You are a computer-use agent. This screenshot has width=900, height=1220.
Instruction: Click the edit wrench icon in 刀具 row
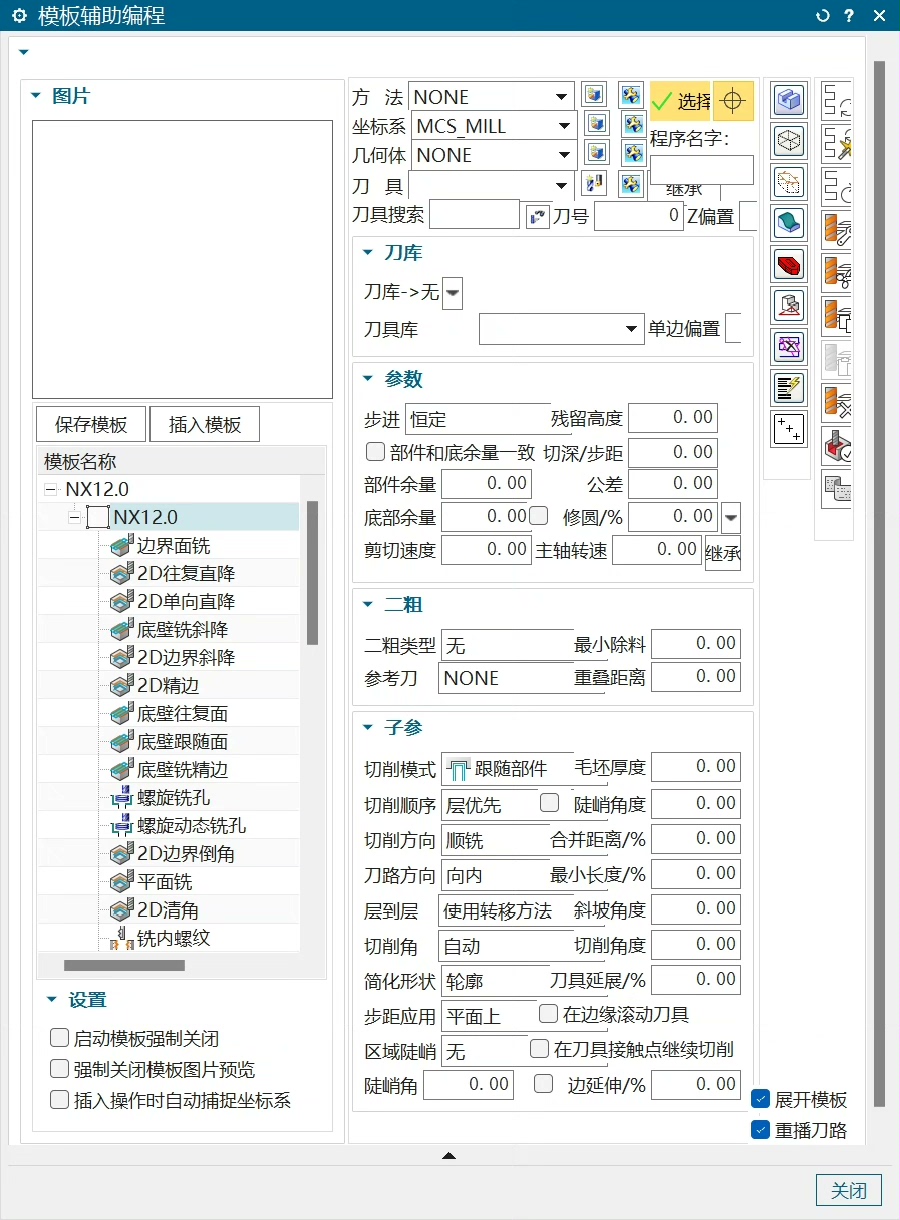631,184
